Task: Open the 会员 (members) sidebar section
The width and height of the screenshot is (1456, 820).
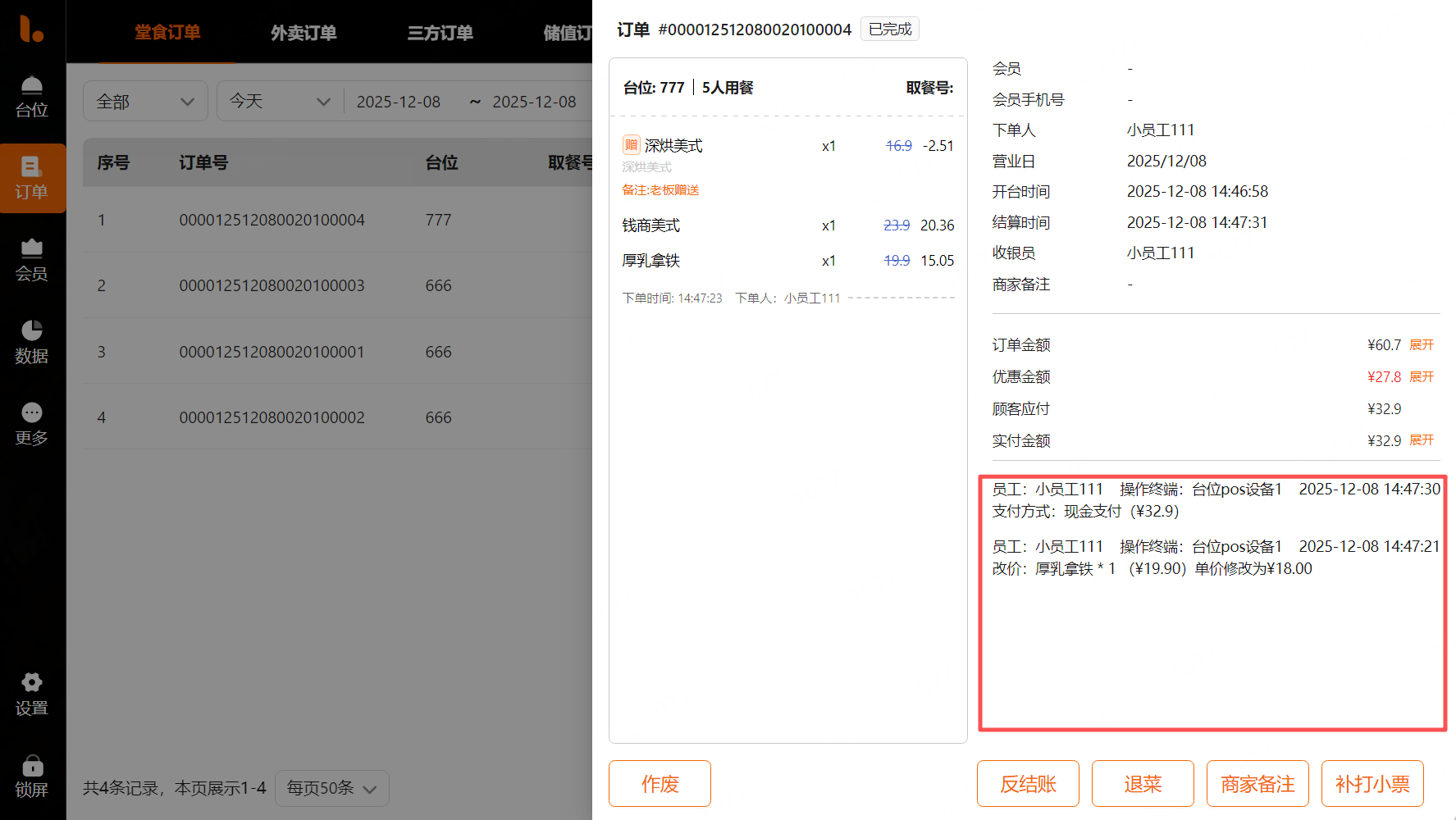Action: (x=32, y=260)
